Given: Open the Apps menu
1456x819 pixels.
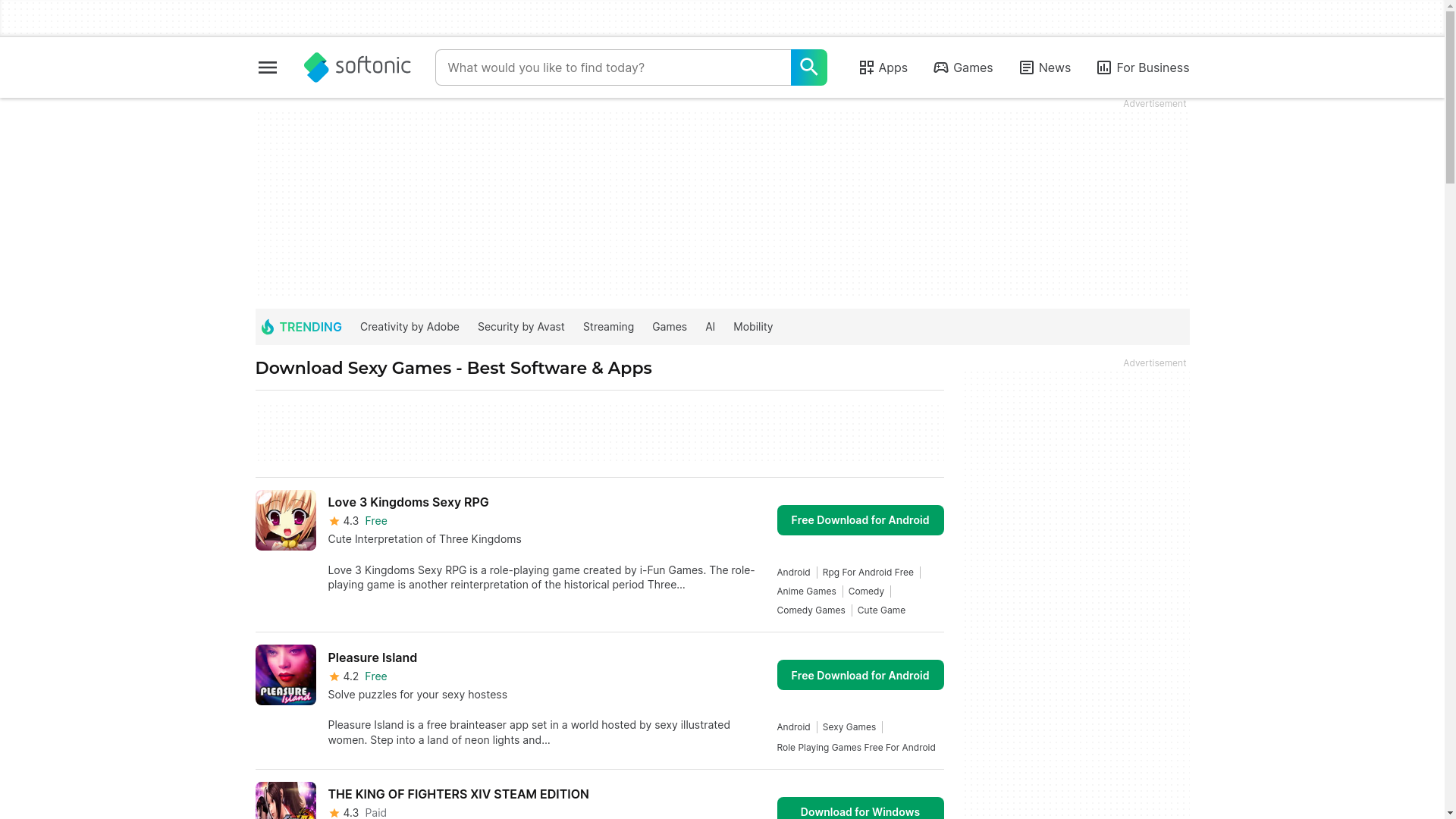Looking at the screenshot, I should coord(883,67).
